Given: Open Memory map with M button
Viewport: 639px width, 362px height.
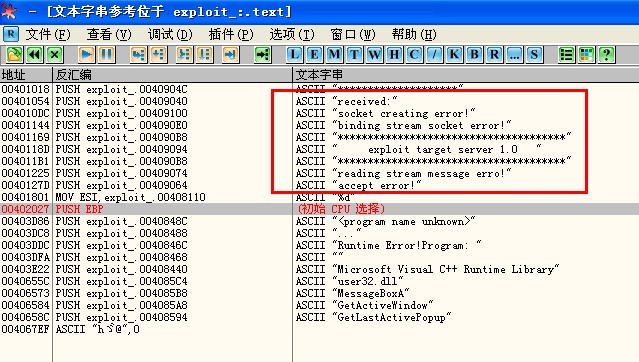Looking at the screenshot, I should point(334,54).
